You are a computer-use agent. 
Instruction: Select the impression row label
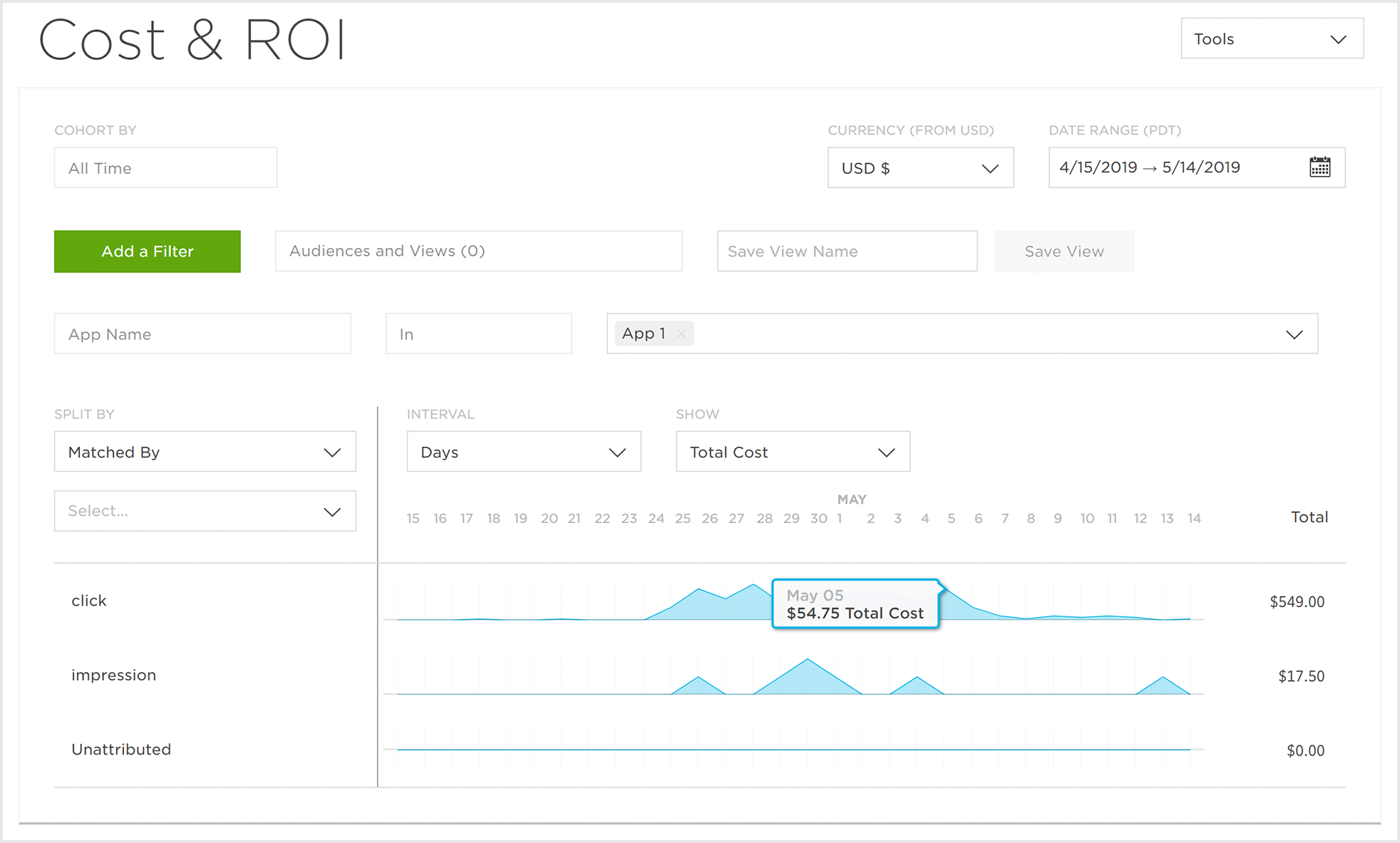point(113,675)
